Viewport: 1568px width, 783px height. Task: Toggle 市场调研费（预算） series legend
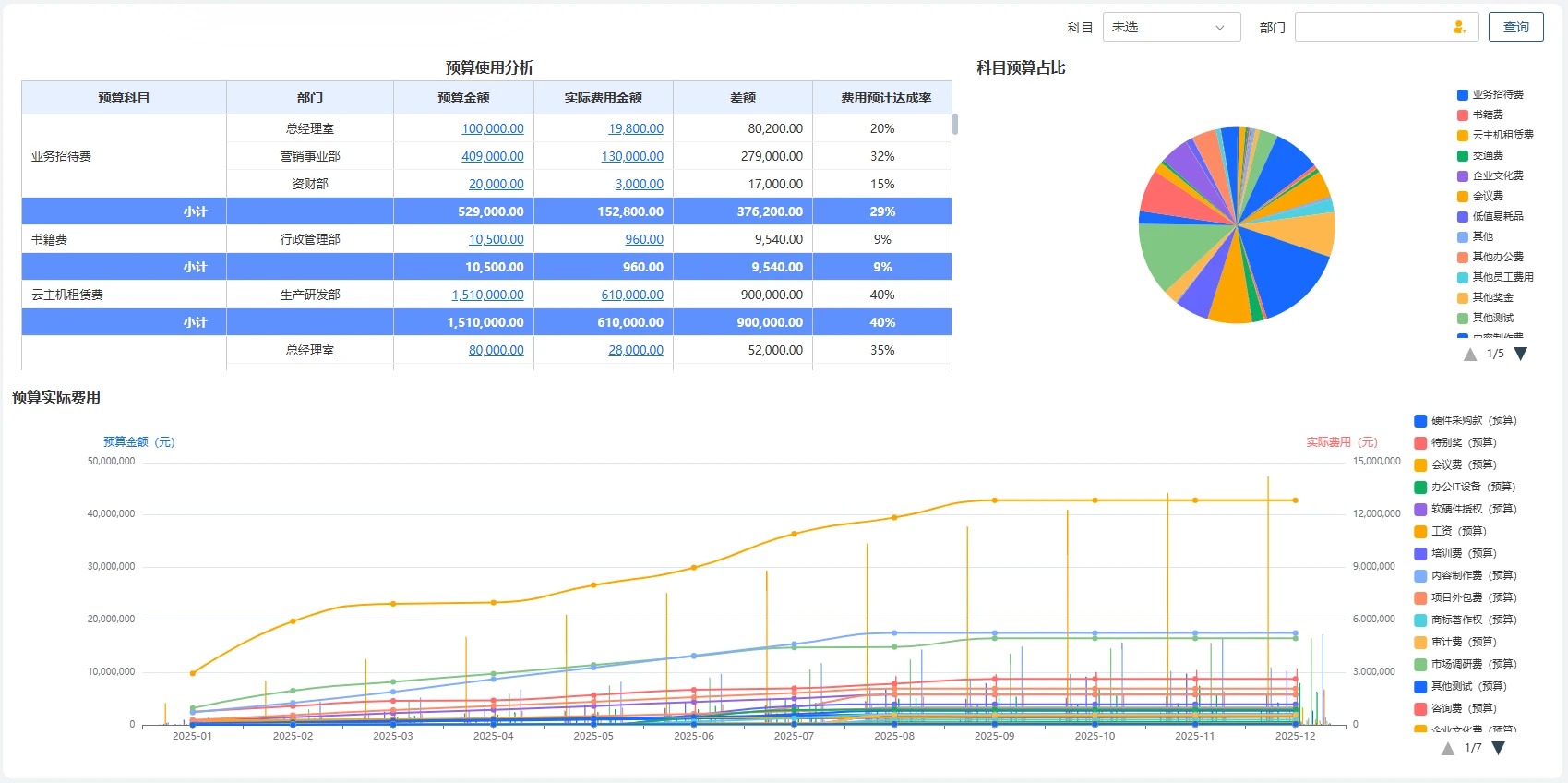tap(1465, 664)
